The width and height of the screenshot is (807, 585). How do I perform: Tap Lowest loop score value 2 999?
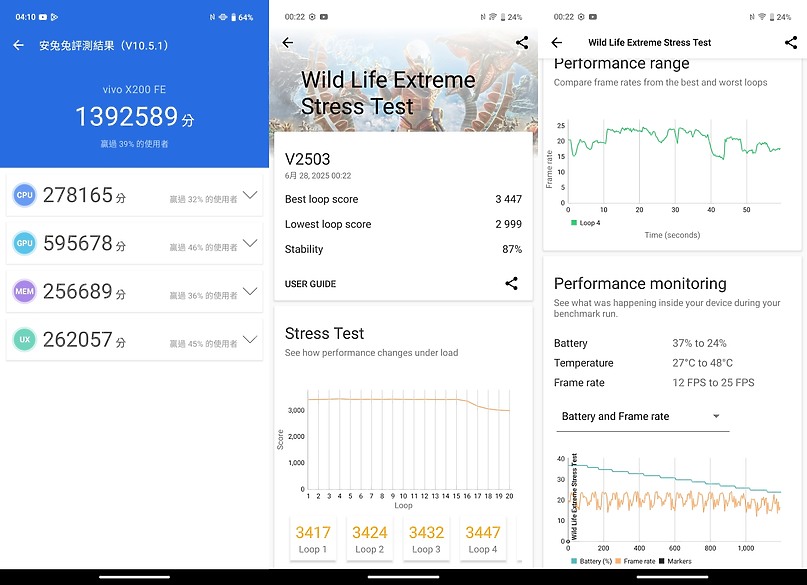tap(508, 224)
